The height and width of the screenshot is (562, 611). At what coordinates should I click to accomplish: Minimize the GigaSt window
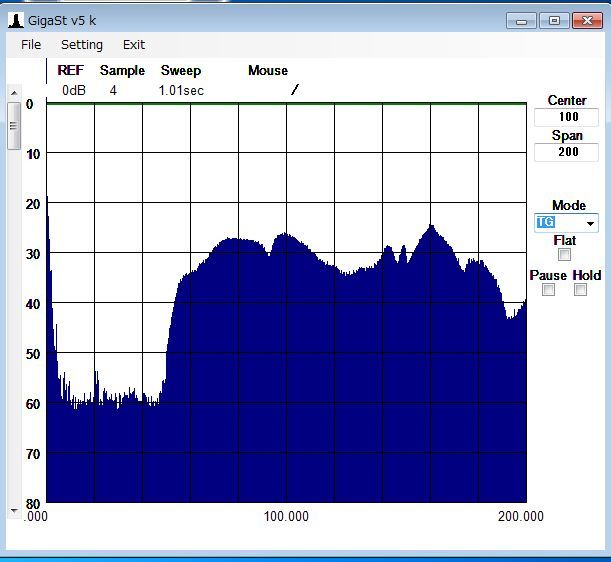tap(521, 21)
